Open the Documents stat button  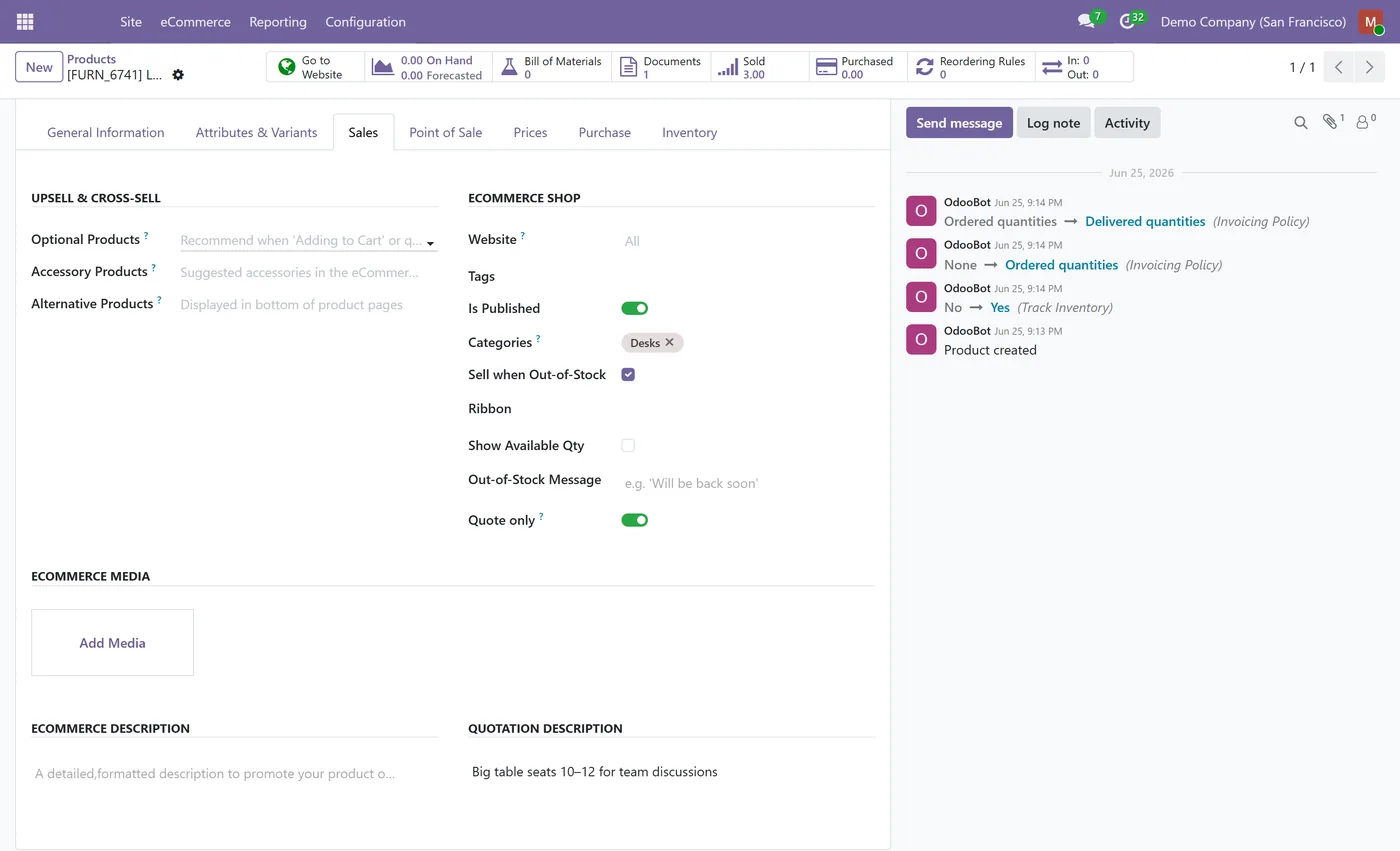coord(661,67)
